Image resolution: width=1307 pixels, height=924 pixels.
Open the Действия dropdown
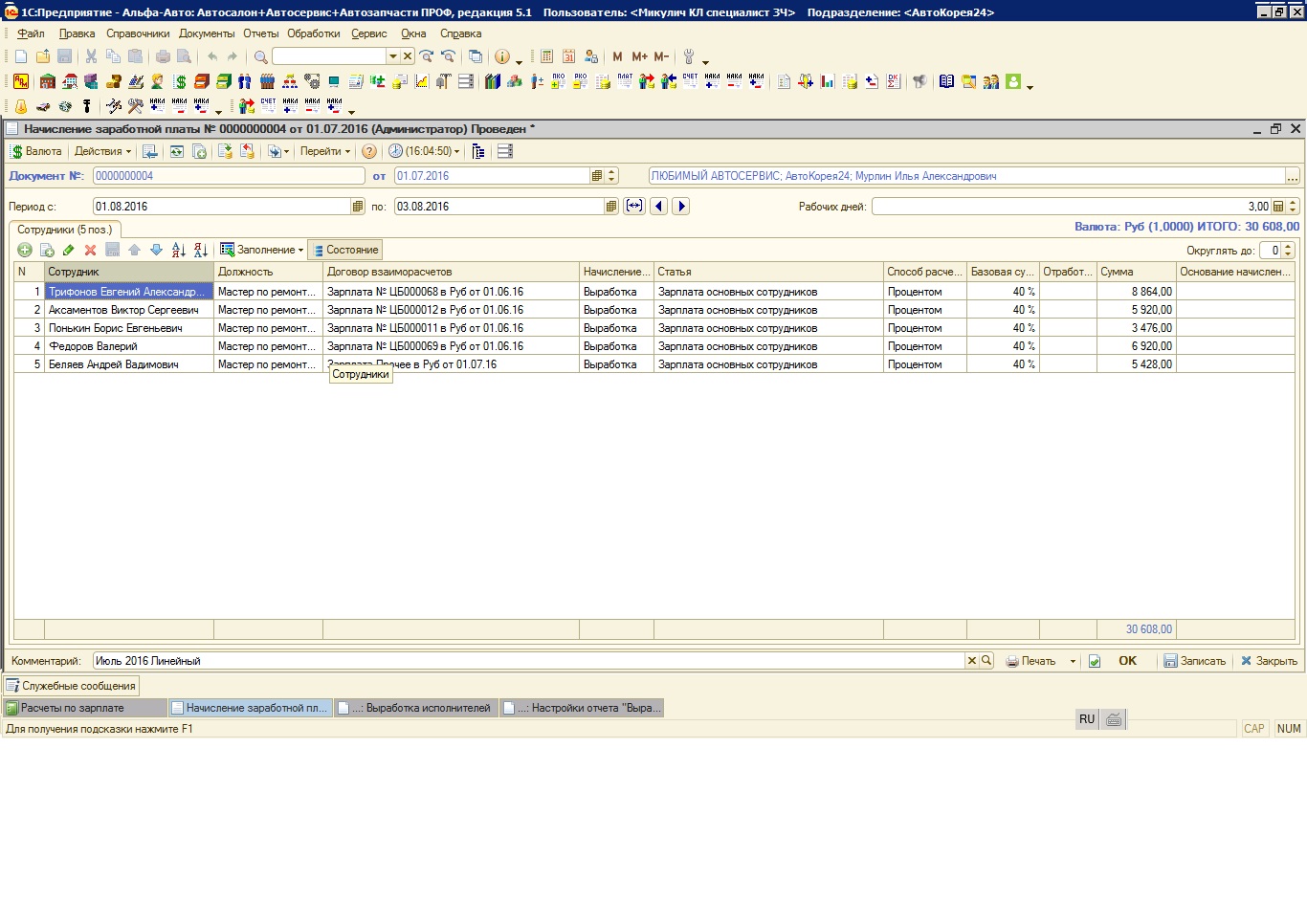click(102, 151)
